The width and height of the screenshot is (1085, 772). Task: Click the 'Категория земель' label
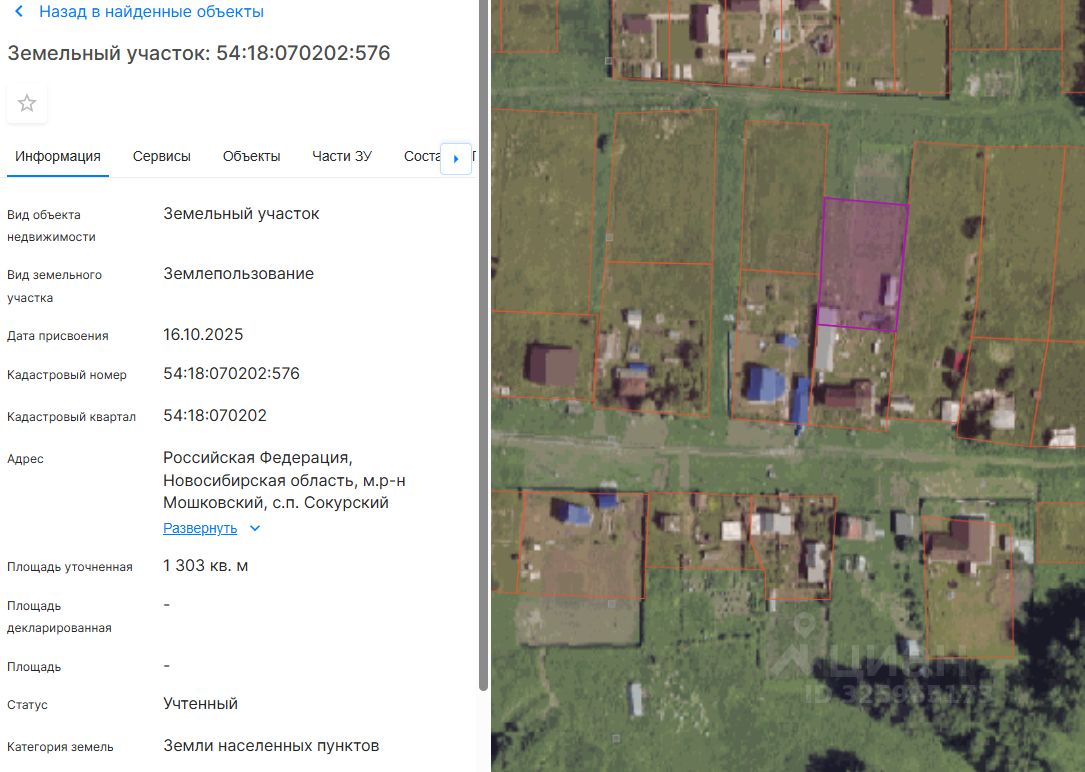tap(60, 747)
